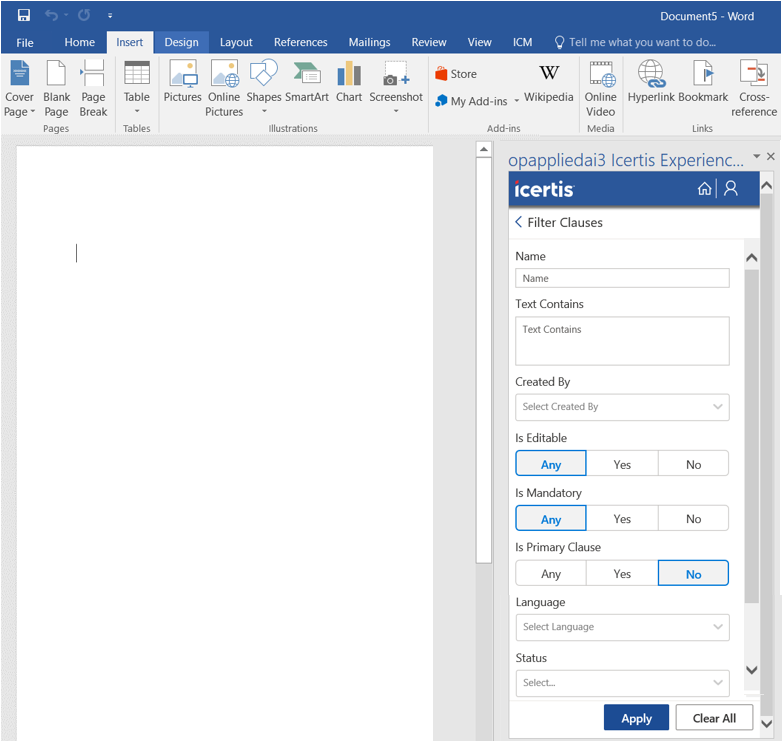The width and height of the screenshot is (782, 741).
Task: Open the Select Created By dropdown
Action: click(x=622, y=407)
